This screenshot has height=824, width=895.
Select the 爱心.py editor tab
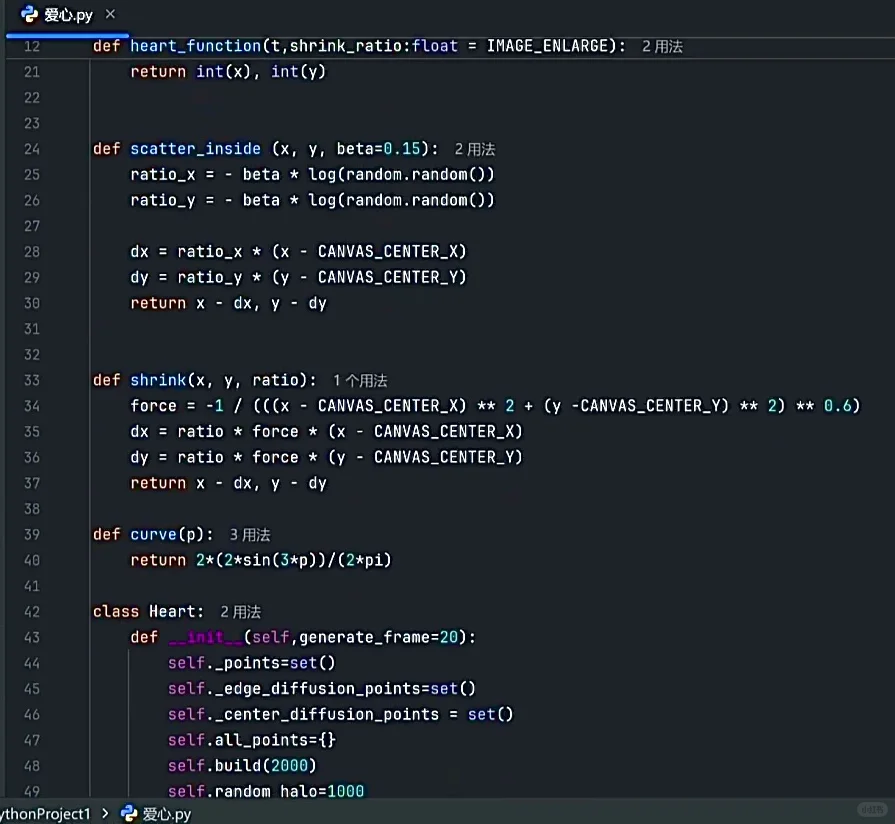coord(67,15)
